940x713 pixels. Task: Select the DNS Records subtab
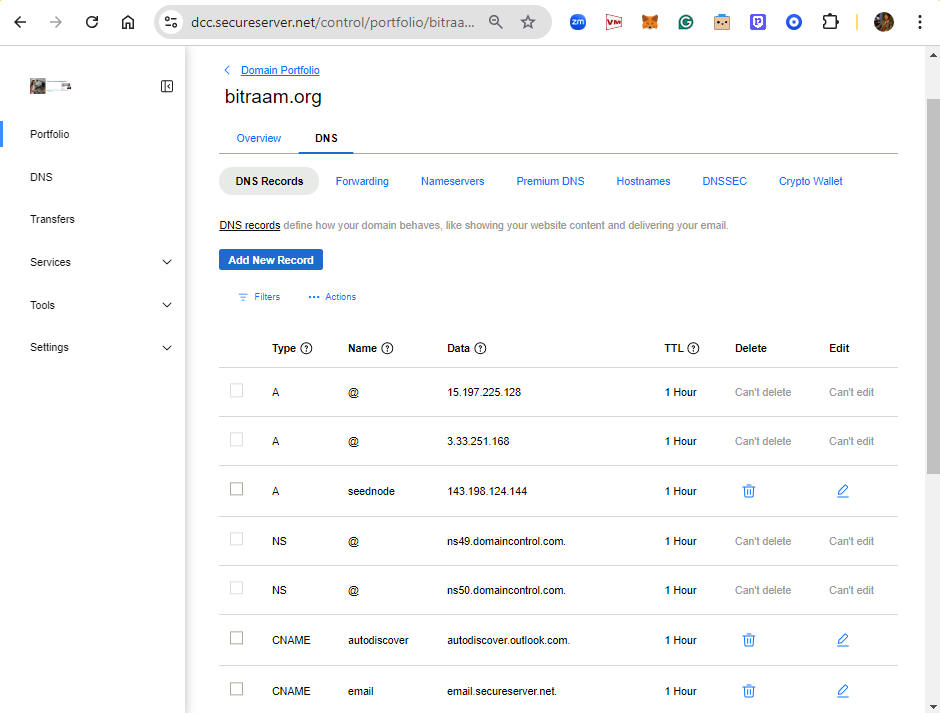click(269, 181)
